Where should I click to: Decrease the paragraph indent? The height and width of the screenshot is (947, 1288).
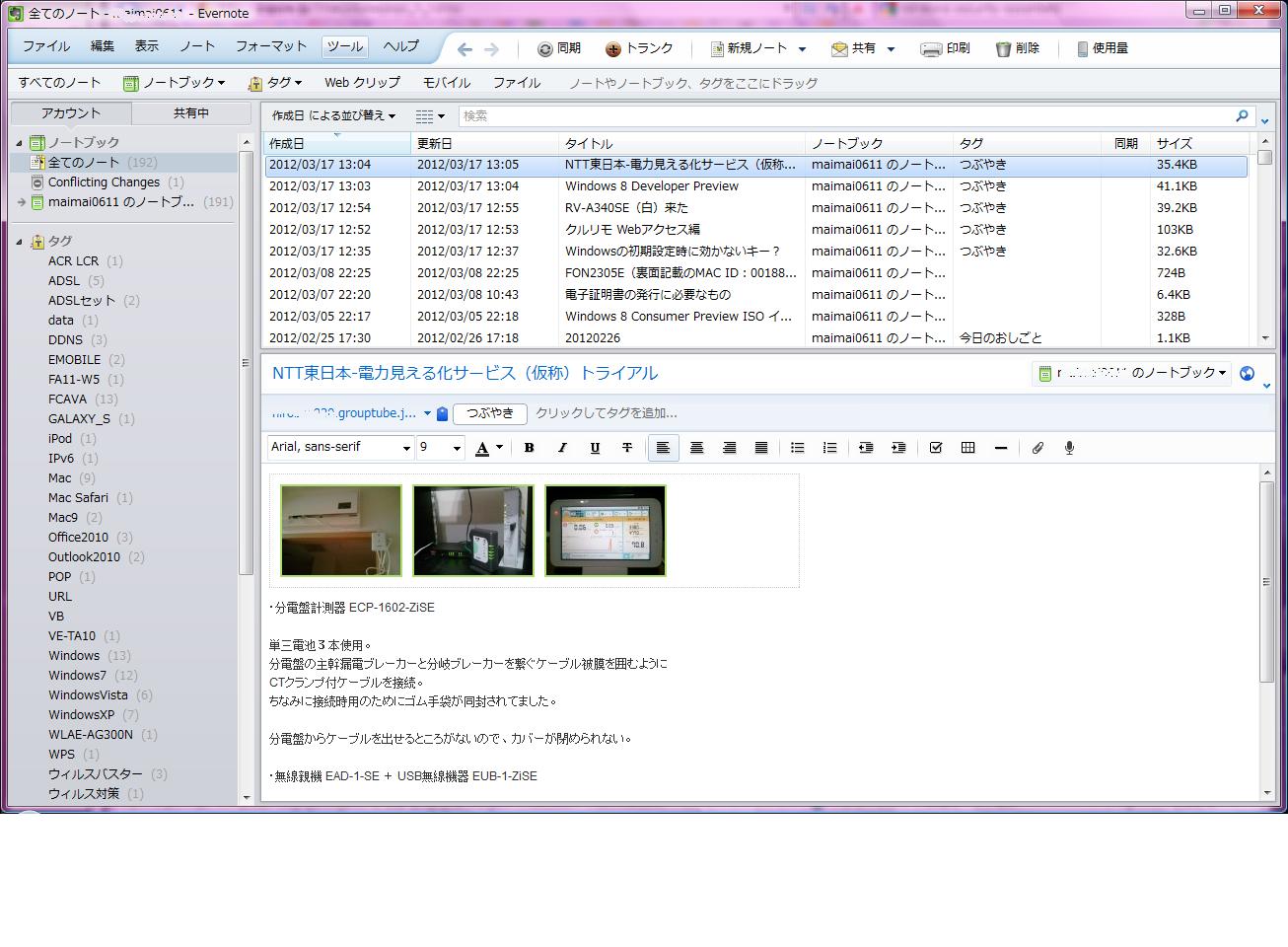[865, 448]
